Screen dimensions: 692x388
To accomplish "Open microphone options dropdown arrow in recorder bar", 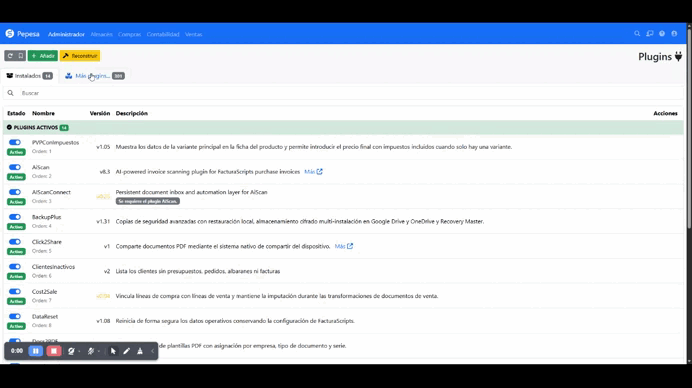I will (99, 351).
